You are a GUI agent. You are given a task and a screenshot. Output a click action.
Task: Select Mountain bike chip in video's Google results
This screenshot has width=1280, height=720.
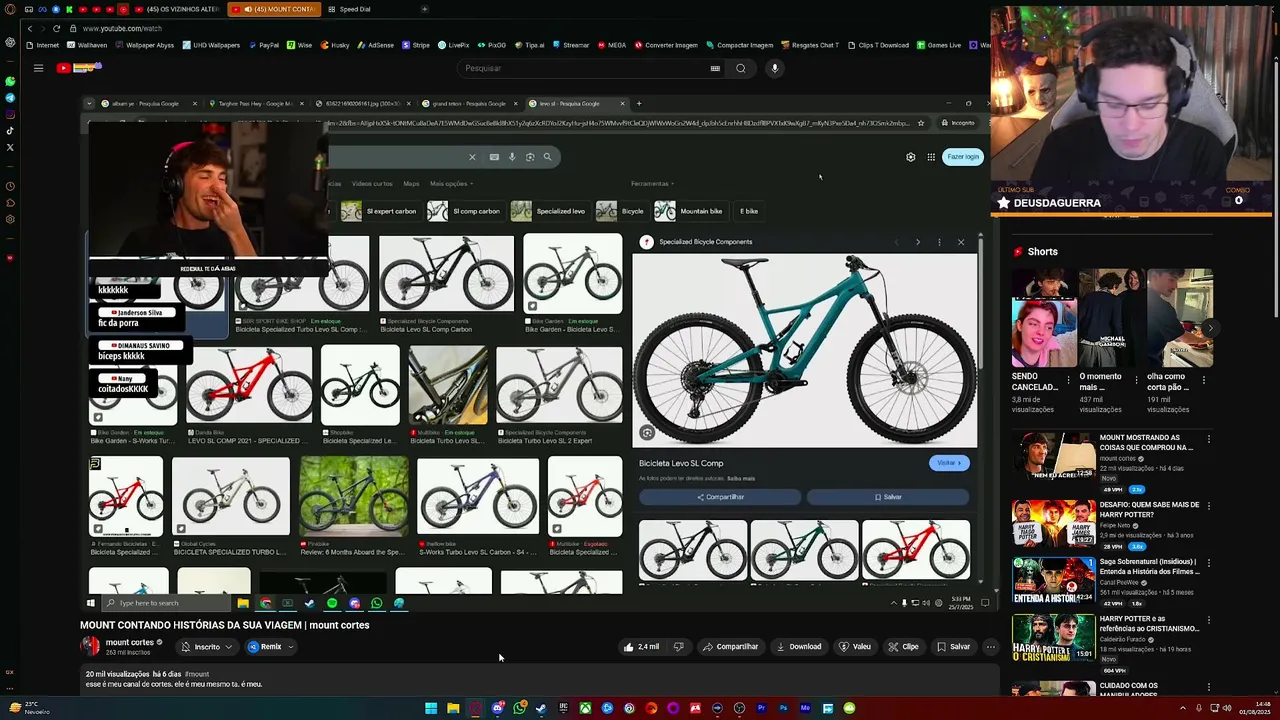690,211
